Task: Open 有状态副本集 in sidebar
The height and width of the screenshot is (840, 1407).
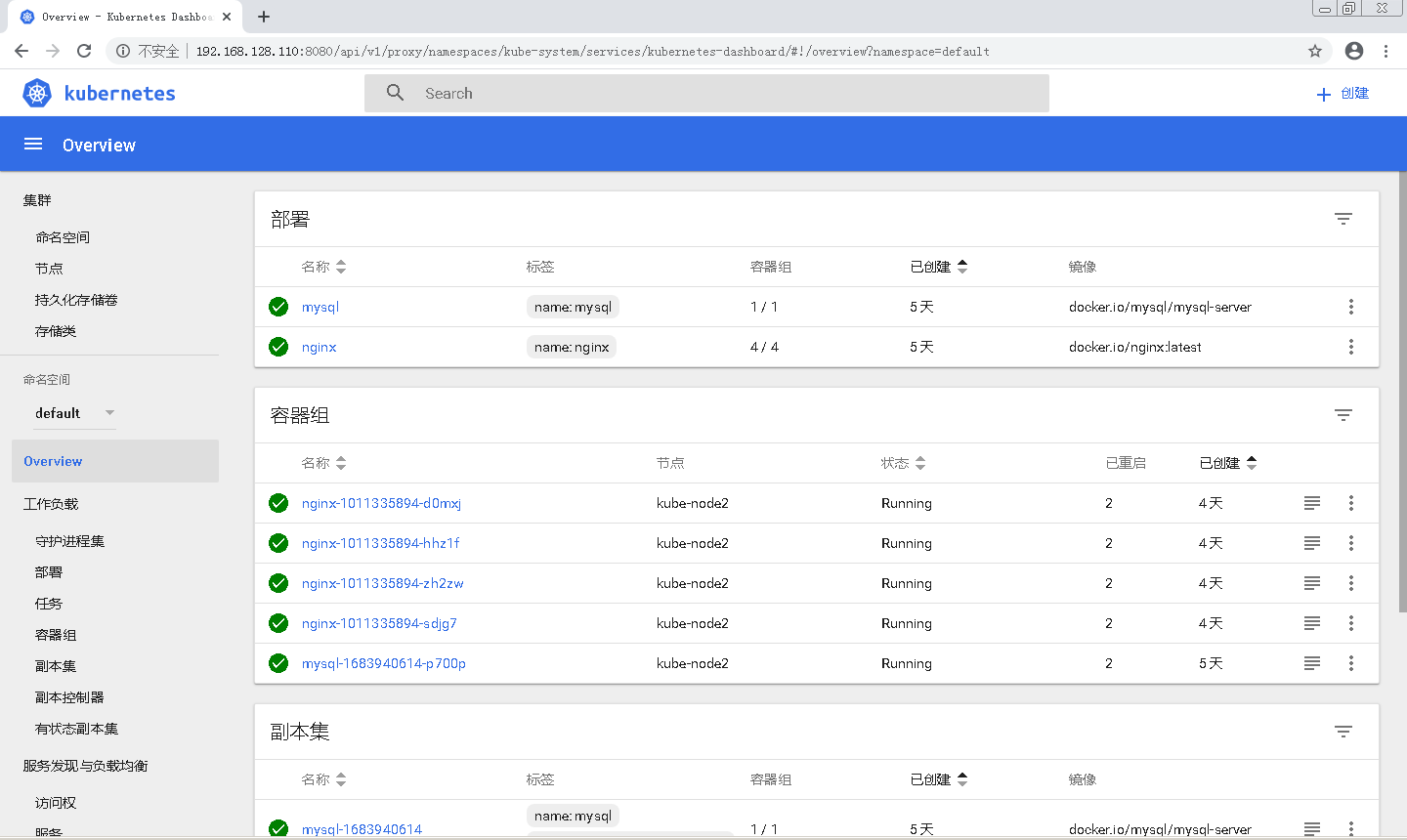Action: pyautogui.click(x=76, y=729)
